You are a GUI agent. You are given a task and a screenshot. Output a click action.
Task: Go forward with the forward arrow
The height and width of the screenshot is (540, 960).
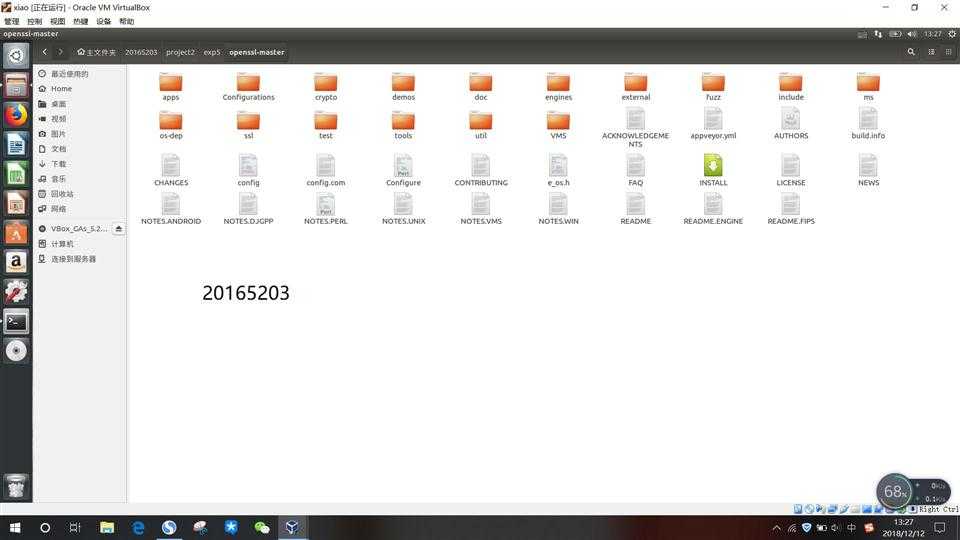pos(61,52)
